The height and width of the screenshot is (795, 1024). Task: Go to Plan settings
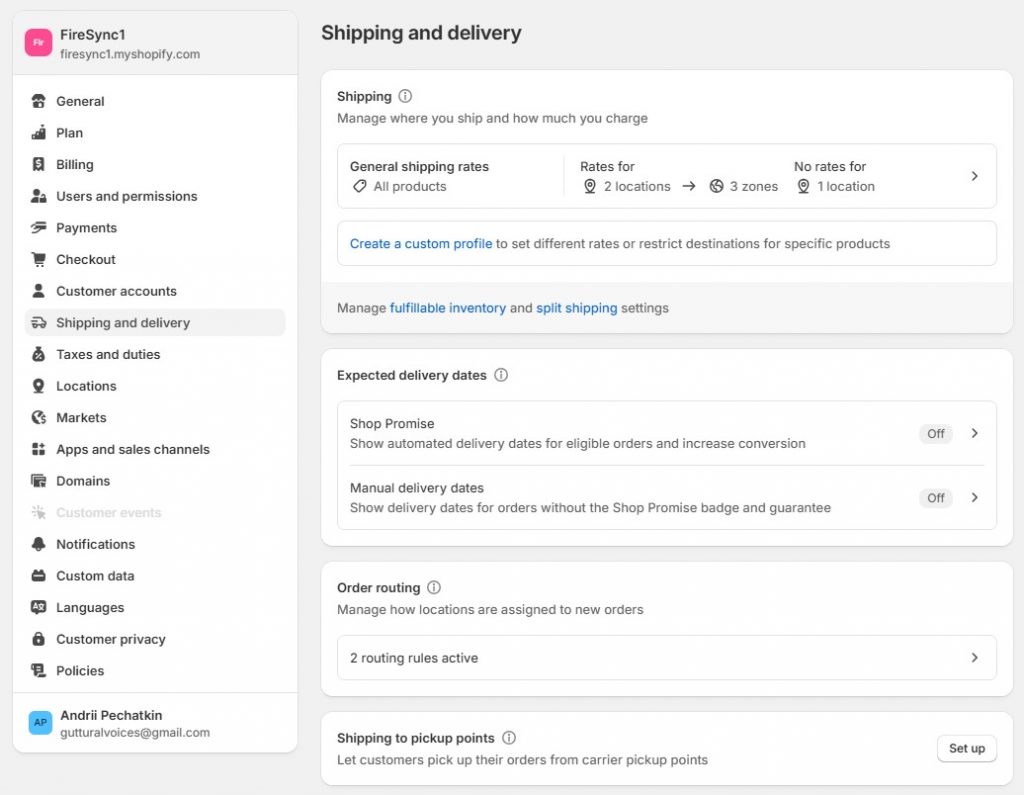[155, 133]
